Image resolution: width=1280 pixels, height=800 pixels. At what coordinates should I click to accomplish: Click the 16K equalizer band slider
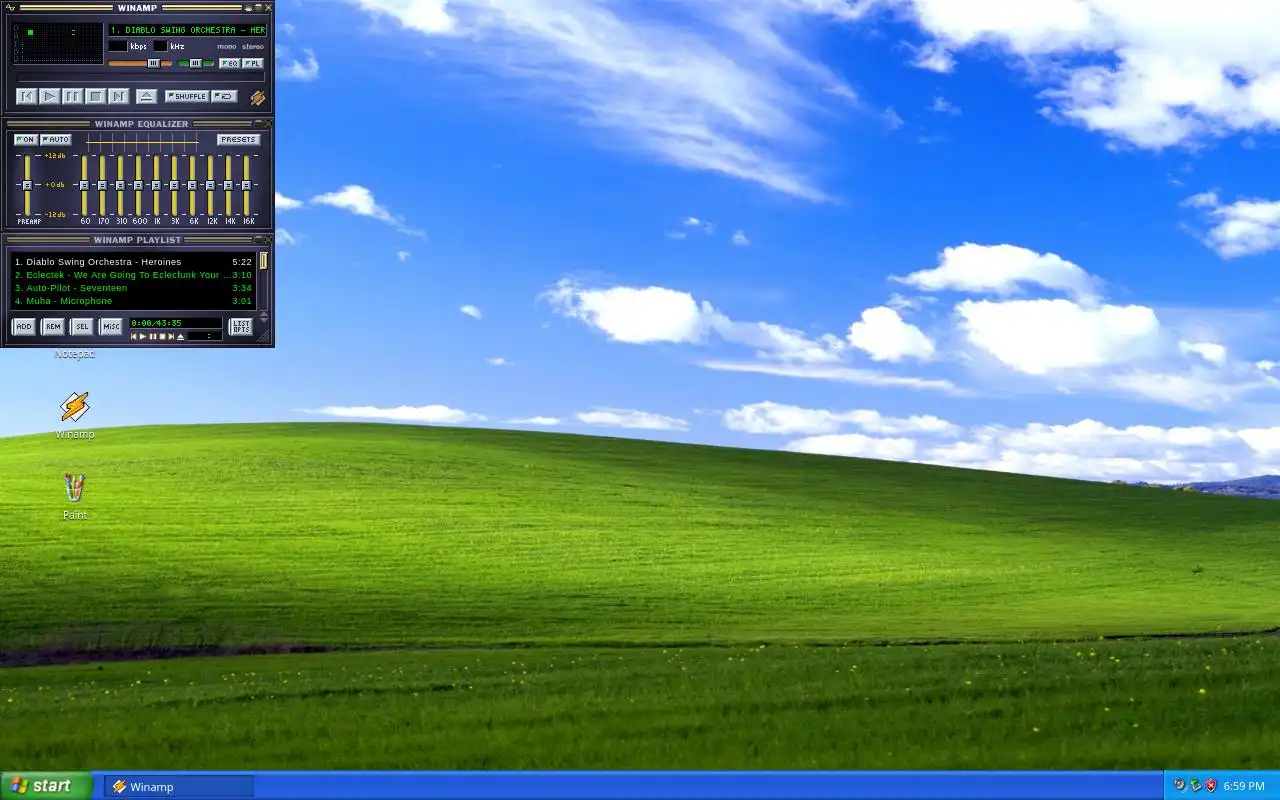tap(247, 185)
